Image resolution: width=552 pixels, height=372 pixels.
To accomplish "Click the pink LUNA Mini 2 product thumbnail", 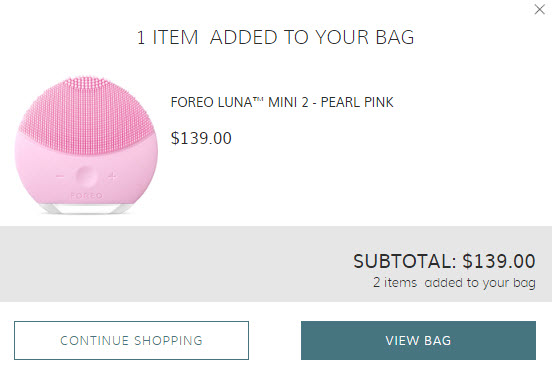I will pyautogui.click(x=86, y=145).
